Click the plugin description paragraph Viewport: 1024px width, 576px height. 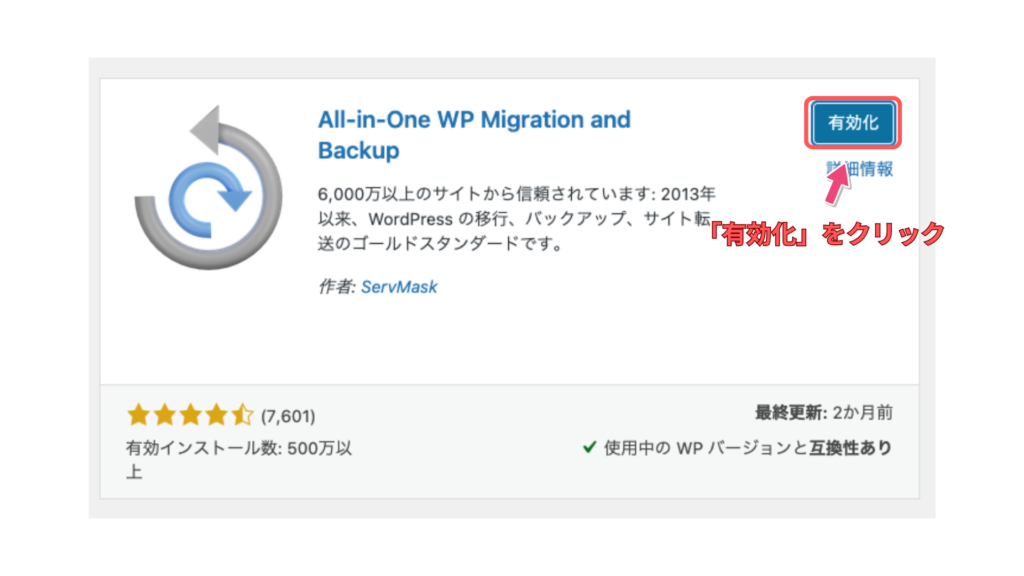(x=515, y=218)
